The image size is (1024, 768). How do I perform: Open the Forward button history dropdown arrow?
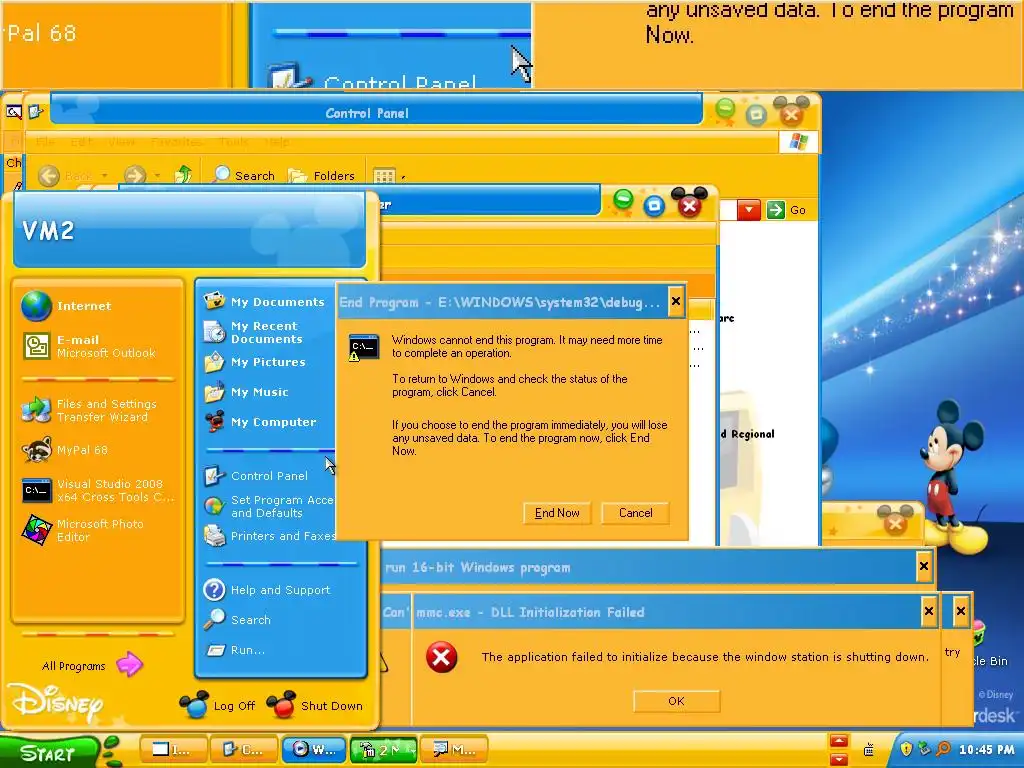pyautogui.click(x=157, y=176)
